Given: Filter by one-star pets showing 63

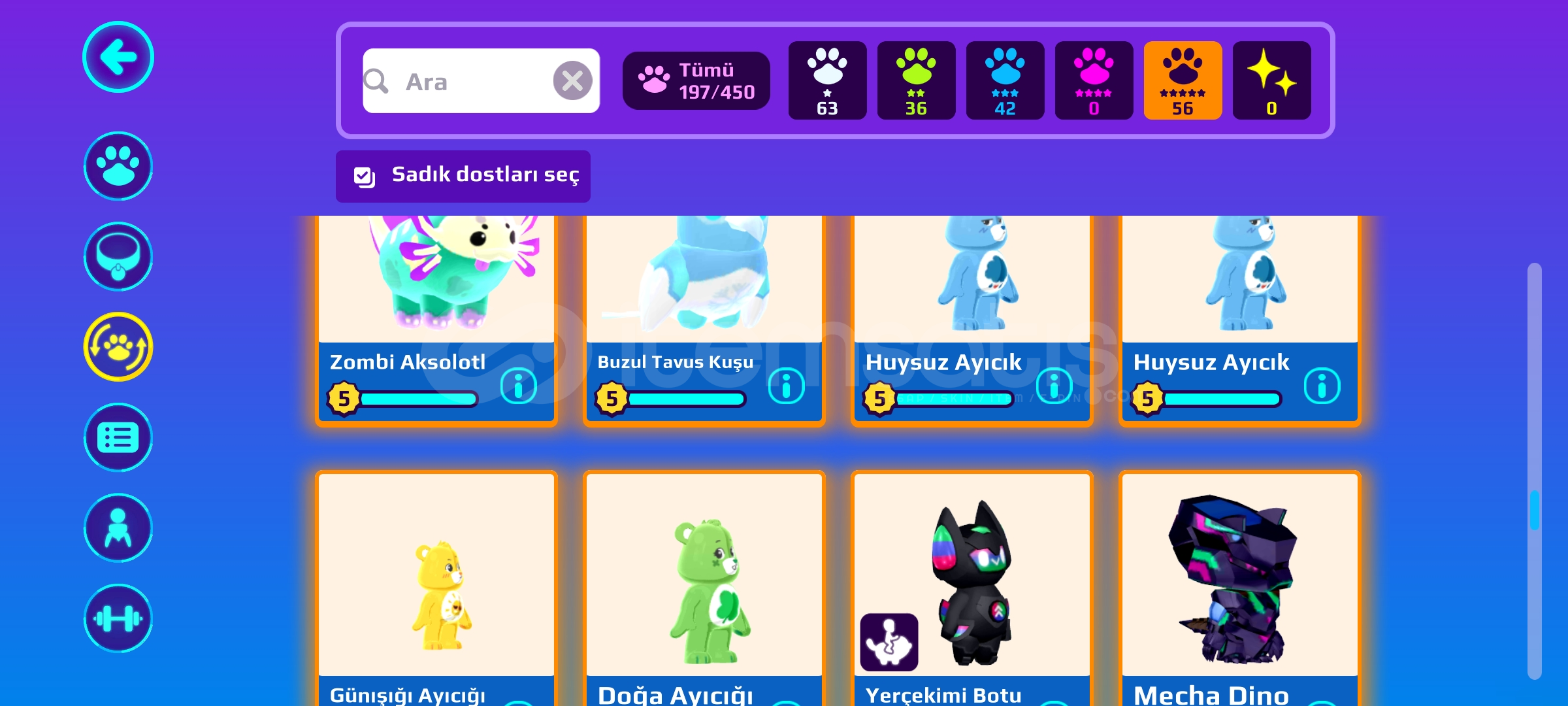Looking at the screenshot, I should pos(827,80).
